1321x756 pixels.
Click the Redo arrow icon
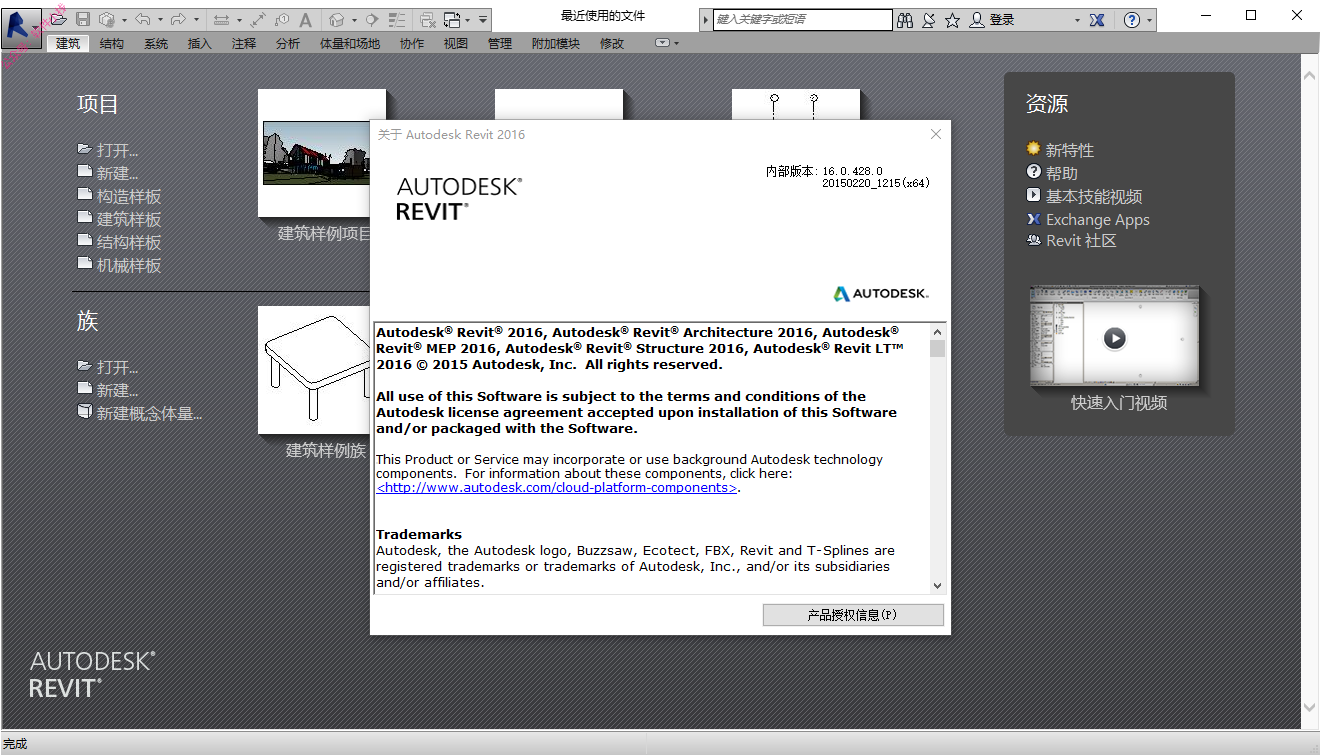tap(178, 19)
